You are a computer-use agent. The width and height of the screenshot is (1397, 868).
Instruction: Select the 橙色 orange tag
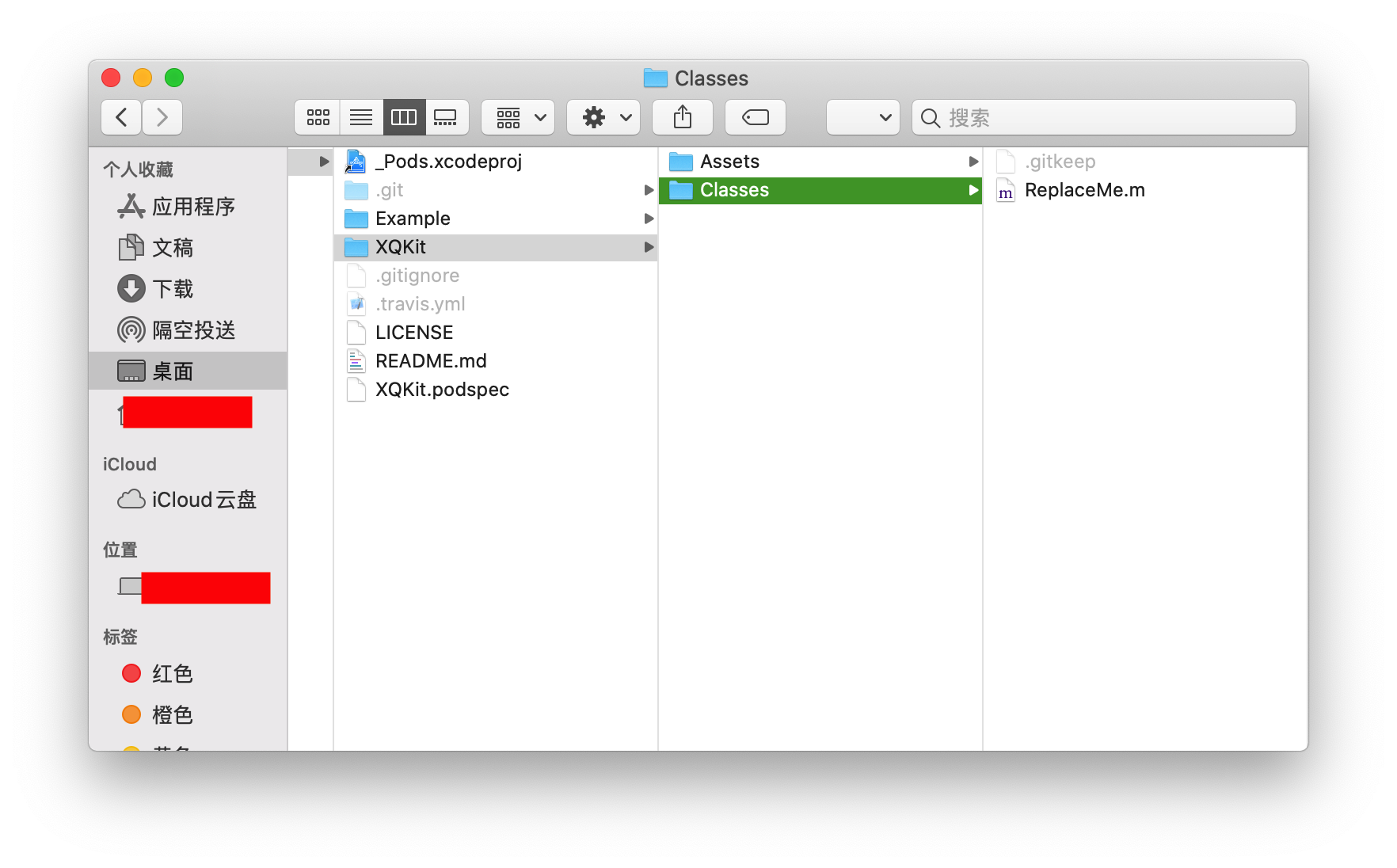[x=188, y=715]
